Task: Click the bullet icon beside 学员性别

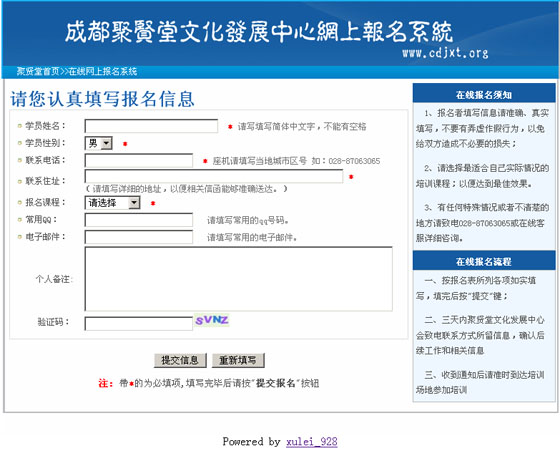Action: click(20, 143)
